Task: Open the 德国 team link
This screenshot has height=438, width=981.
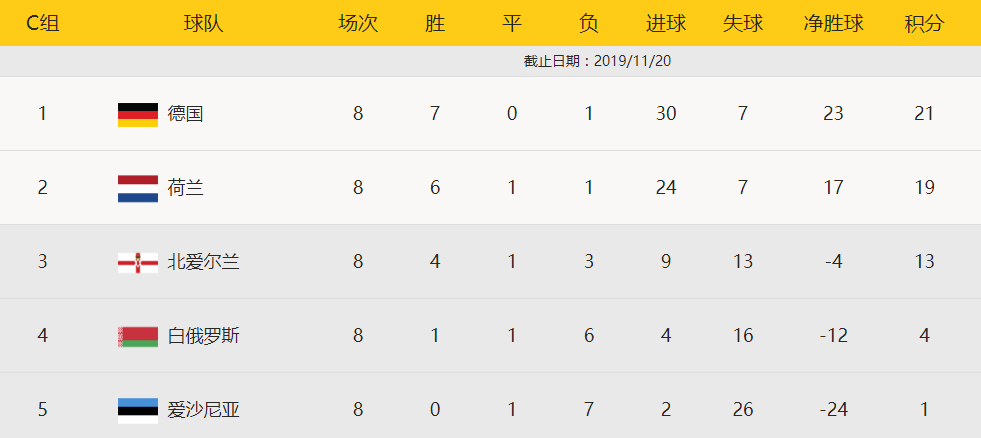Action: pyautogui.click(x=185, y=114)
